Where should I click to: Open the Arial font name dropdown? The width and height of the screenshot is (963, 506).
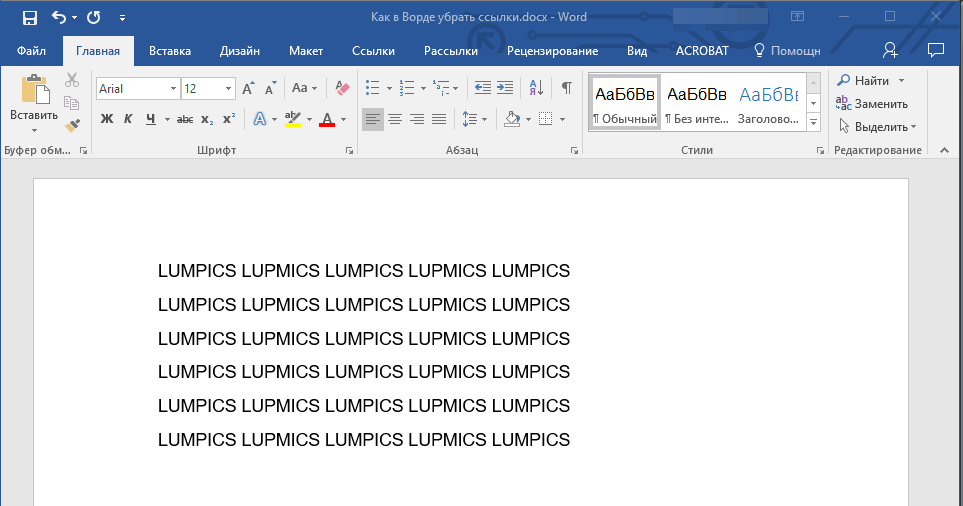(173, 89)
